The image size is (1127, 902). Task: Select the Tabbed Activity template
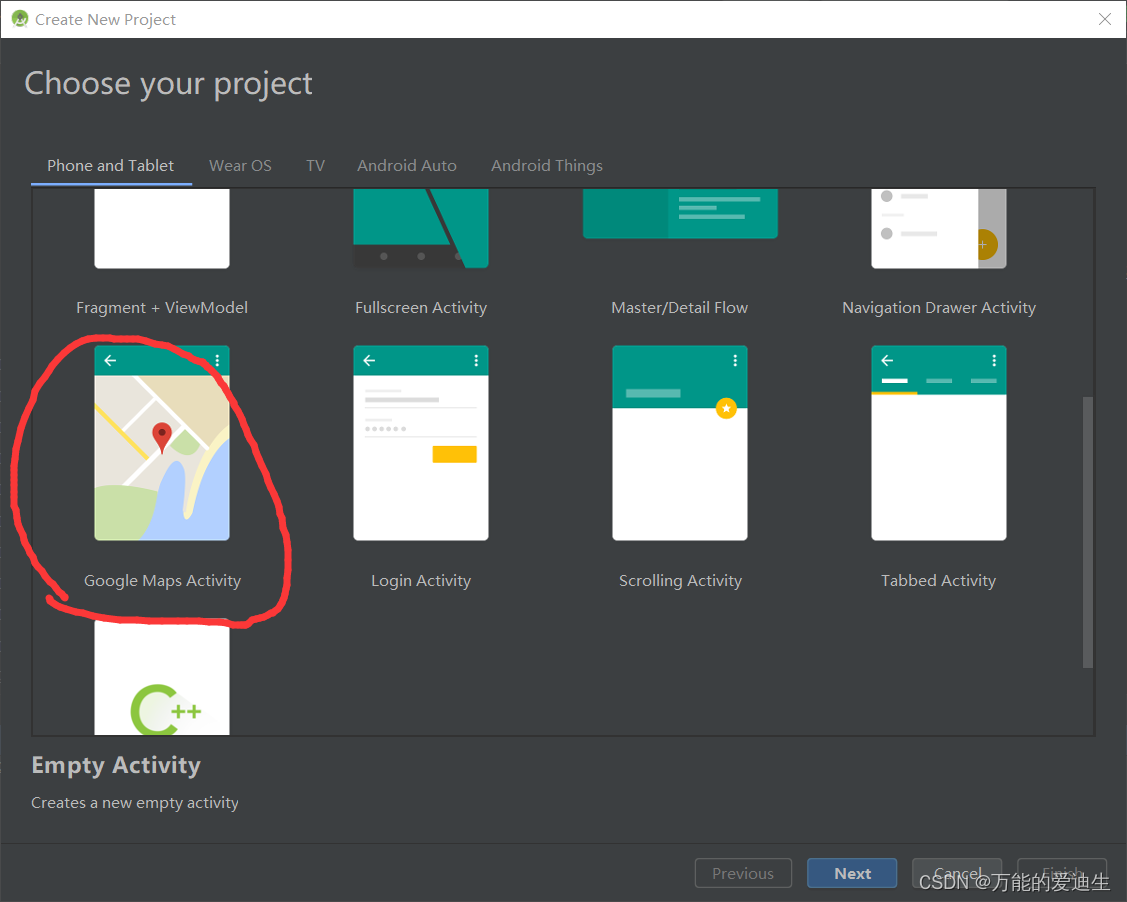938,442
